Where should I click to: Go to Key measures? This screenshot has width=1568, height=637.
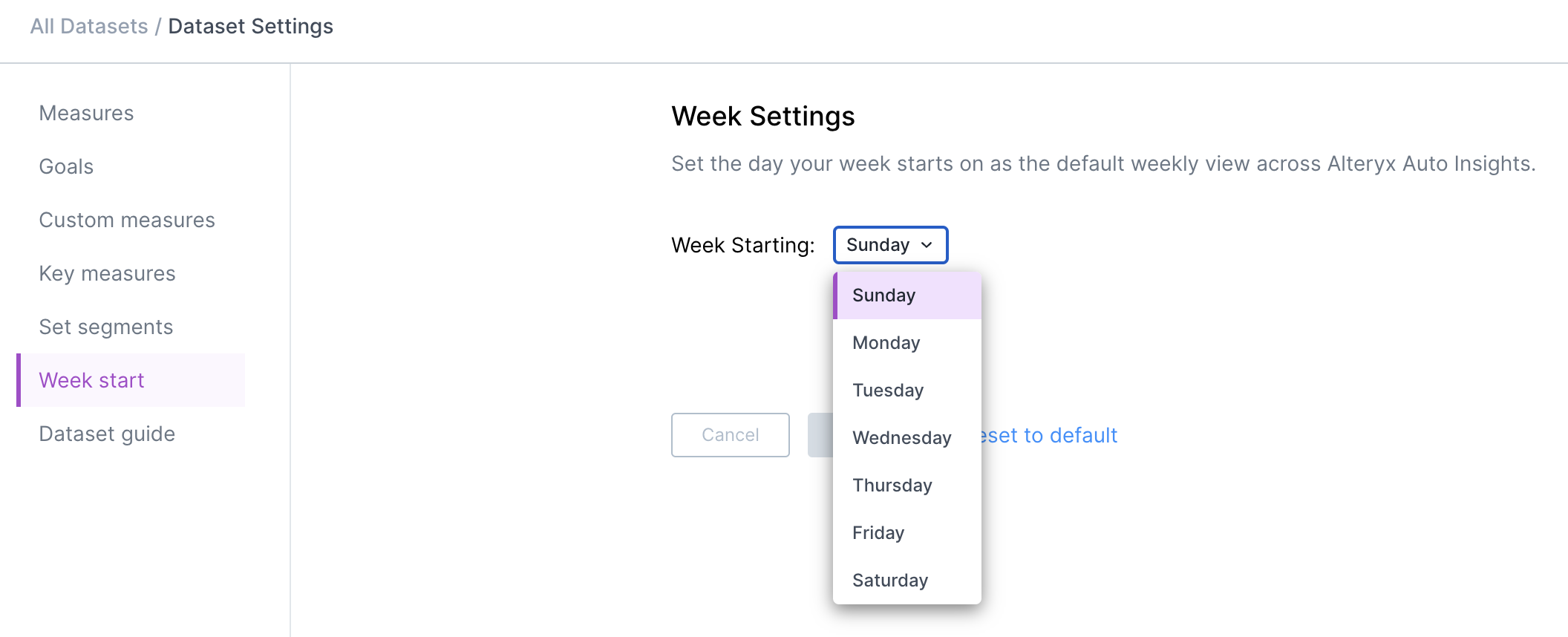pyautogui.click(x=108, y=273)
